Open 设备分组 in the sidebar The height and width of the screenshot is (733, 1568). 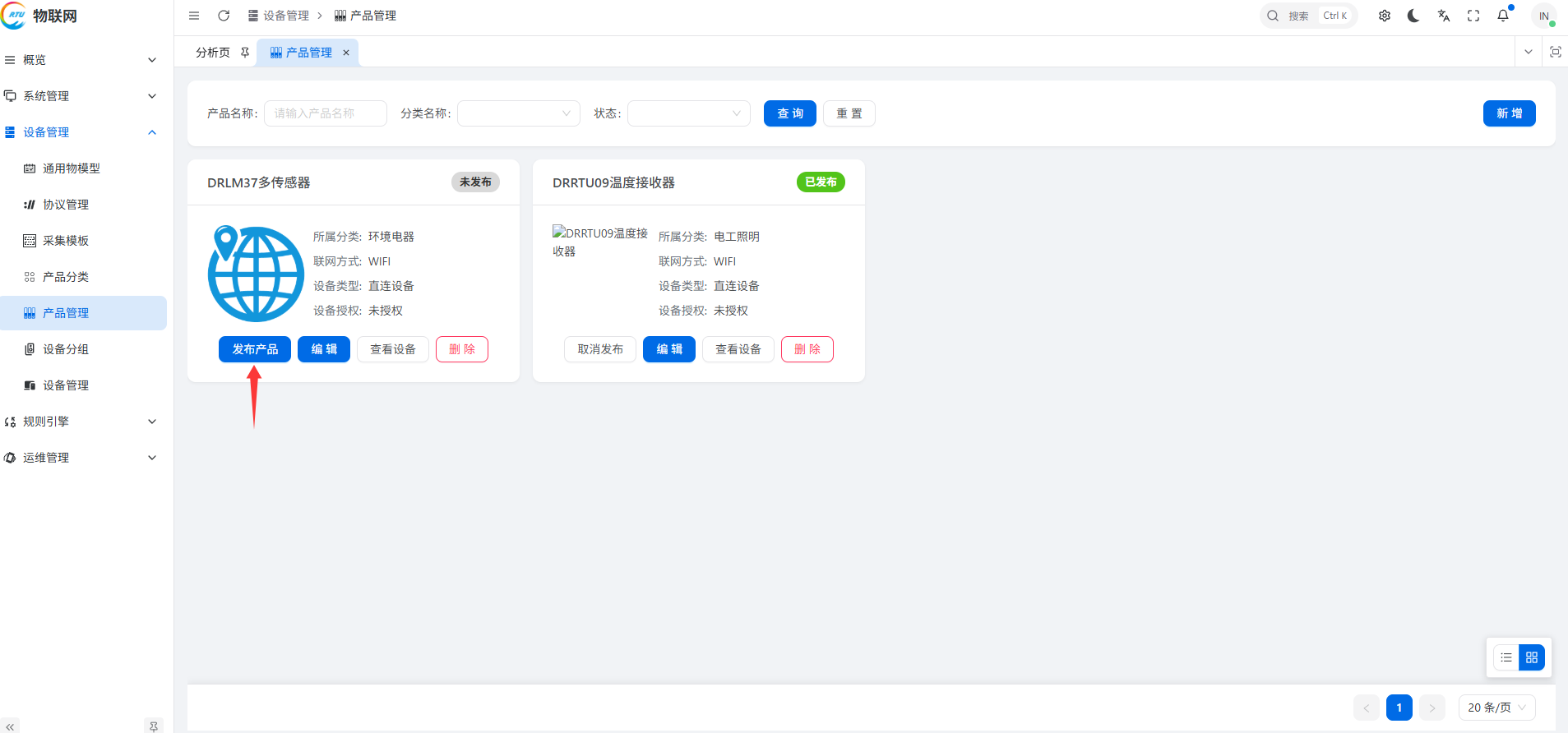click(83, 349)
